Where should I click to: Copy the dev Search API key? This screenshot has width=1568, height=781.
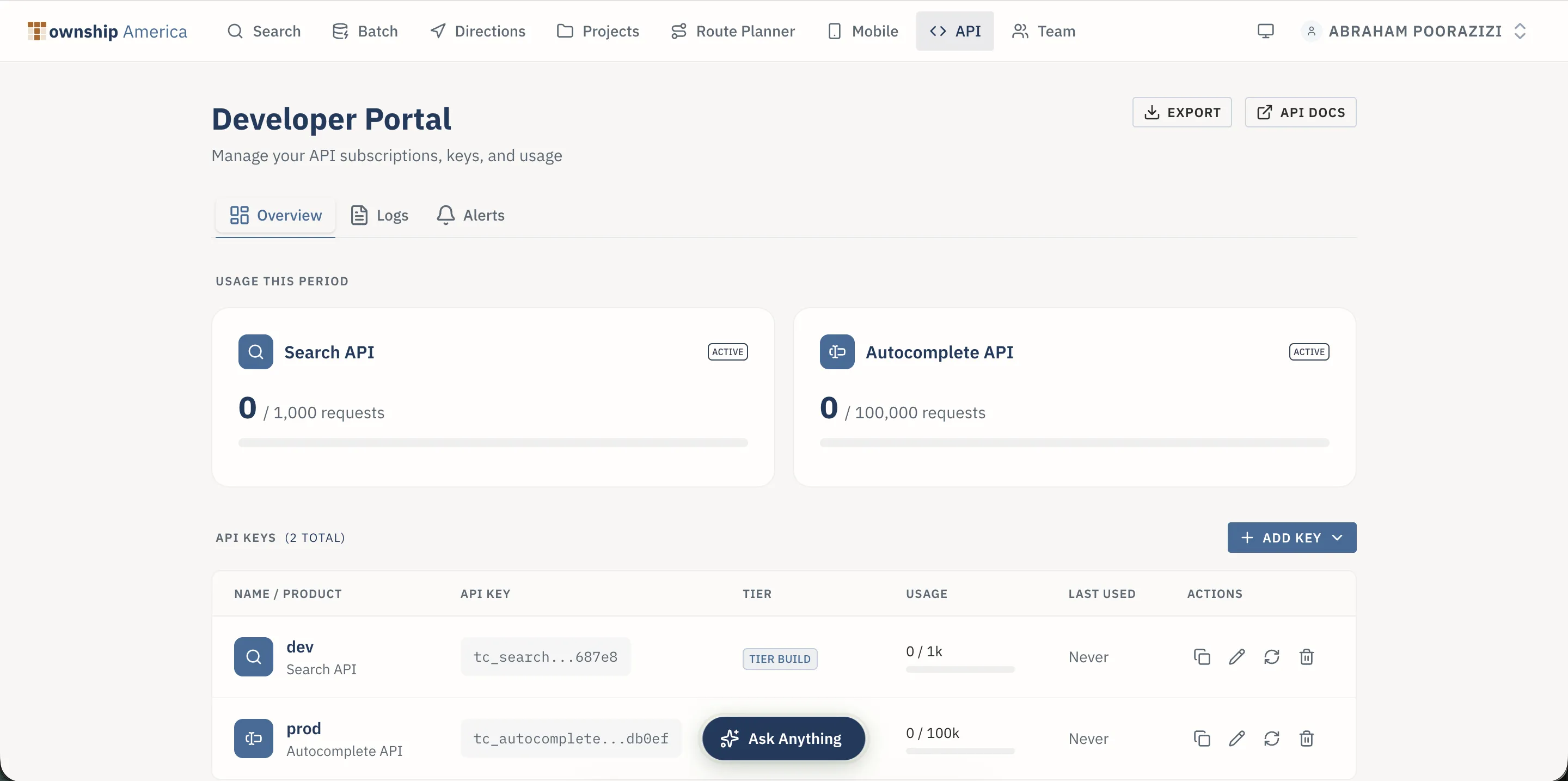1201,657
